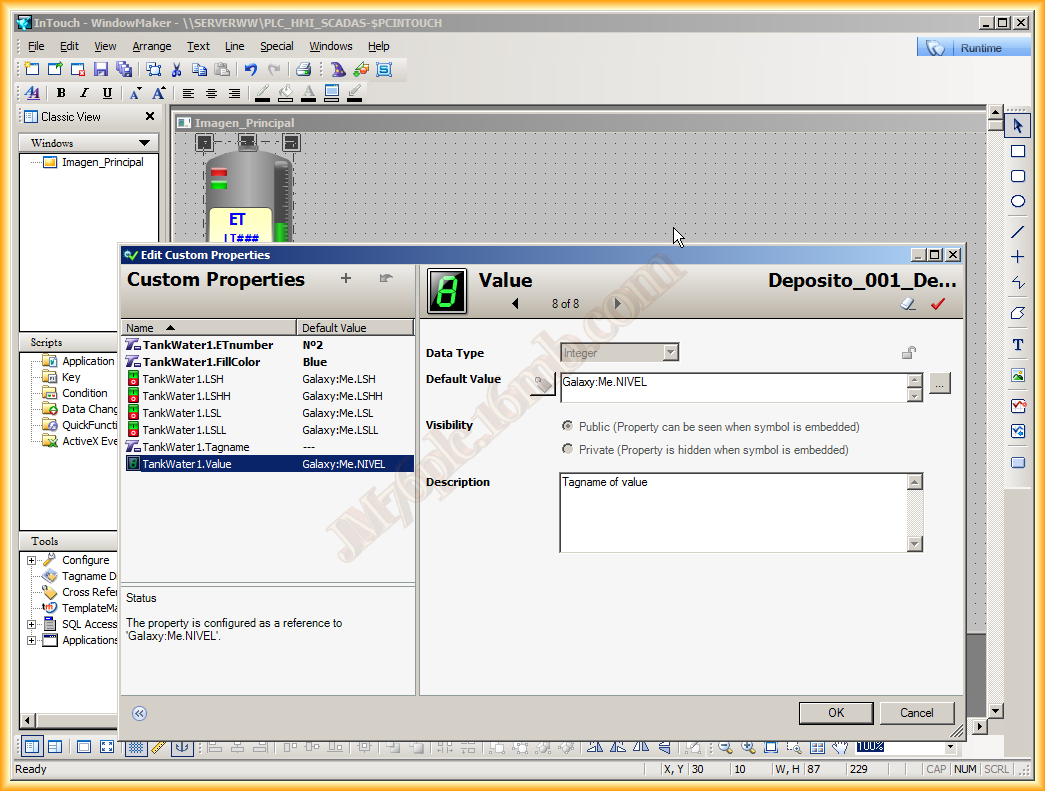Open the Special menu

[x=277, y=46]
